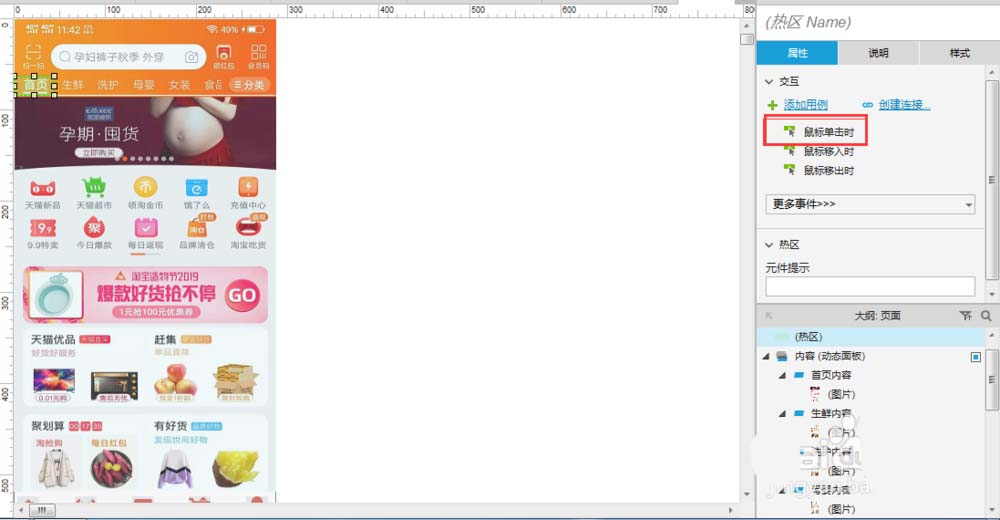Screen dimensions: 1000x520
Task: Switch to the 说明 tab
Action: pos(878,53)
